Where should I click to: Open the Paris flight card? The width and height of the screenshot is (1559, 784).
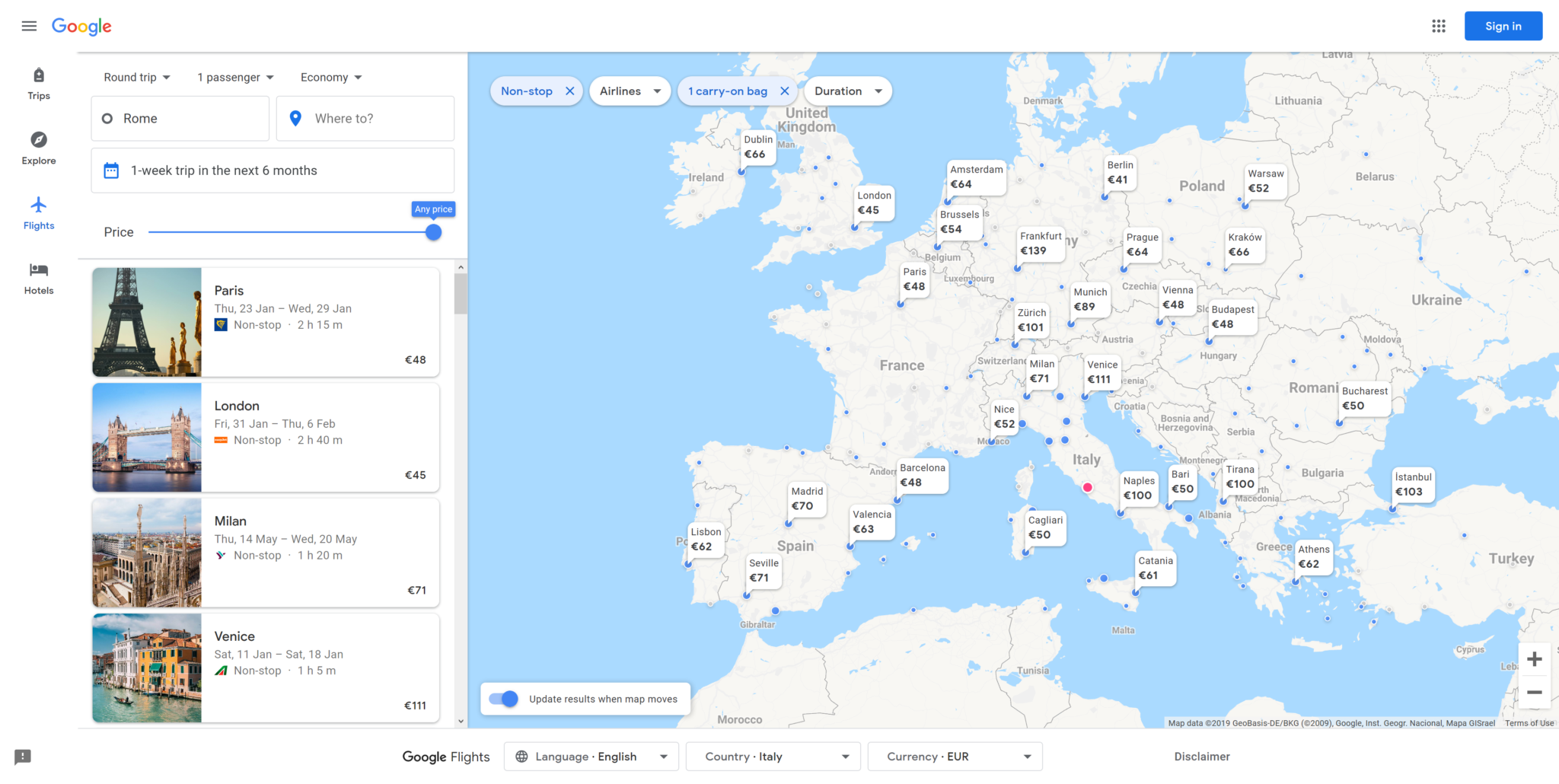(266, 322)
